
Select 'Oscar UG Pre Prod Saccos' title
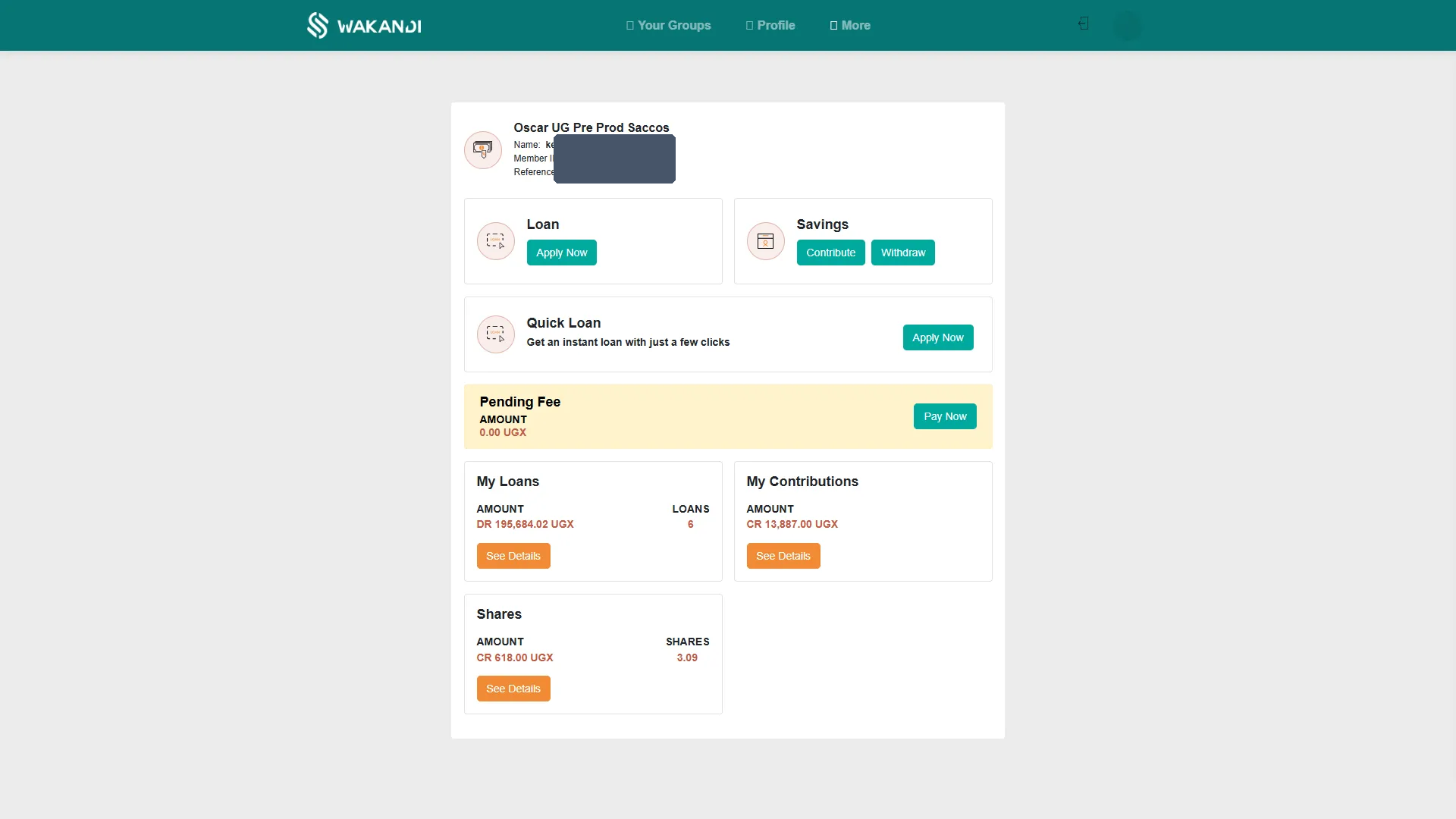(x=591, y=127)
